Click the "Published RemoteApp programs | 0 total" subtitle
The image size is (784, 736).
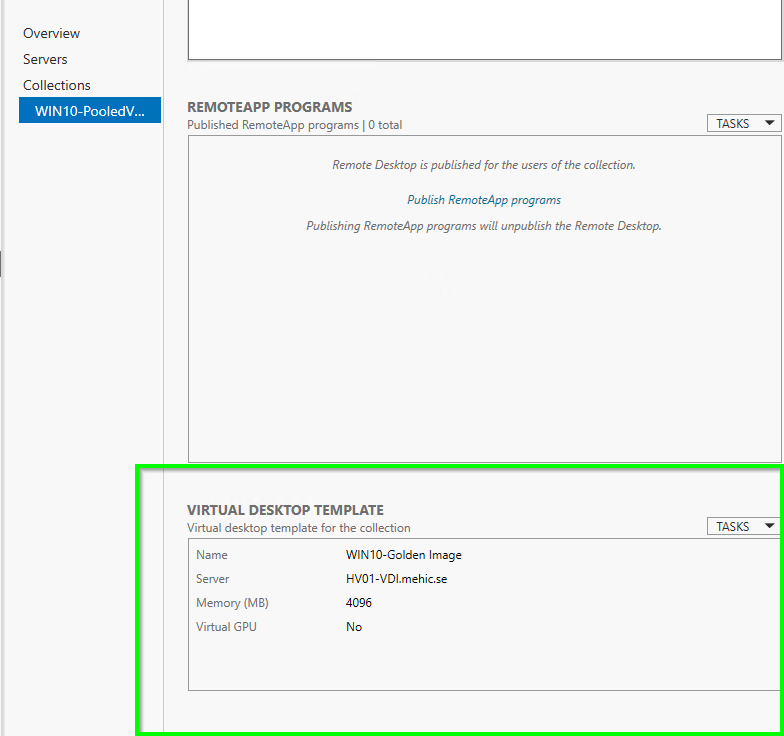[x=295, y=125]
